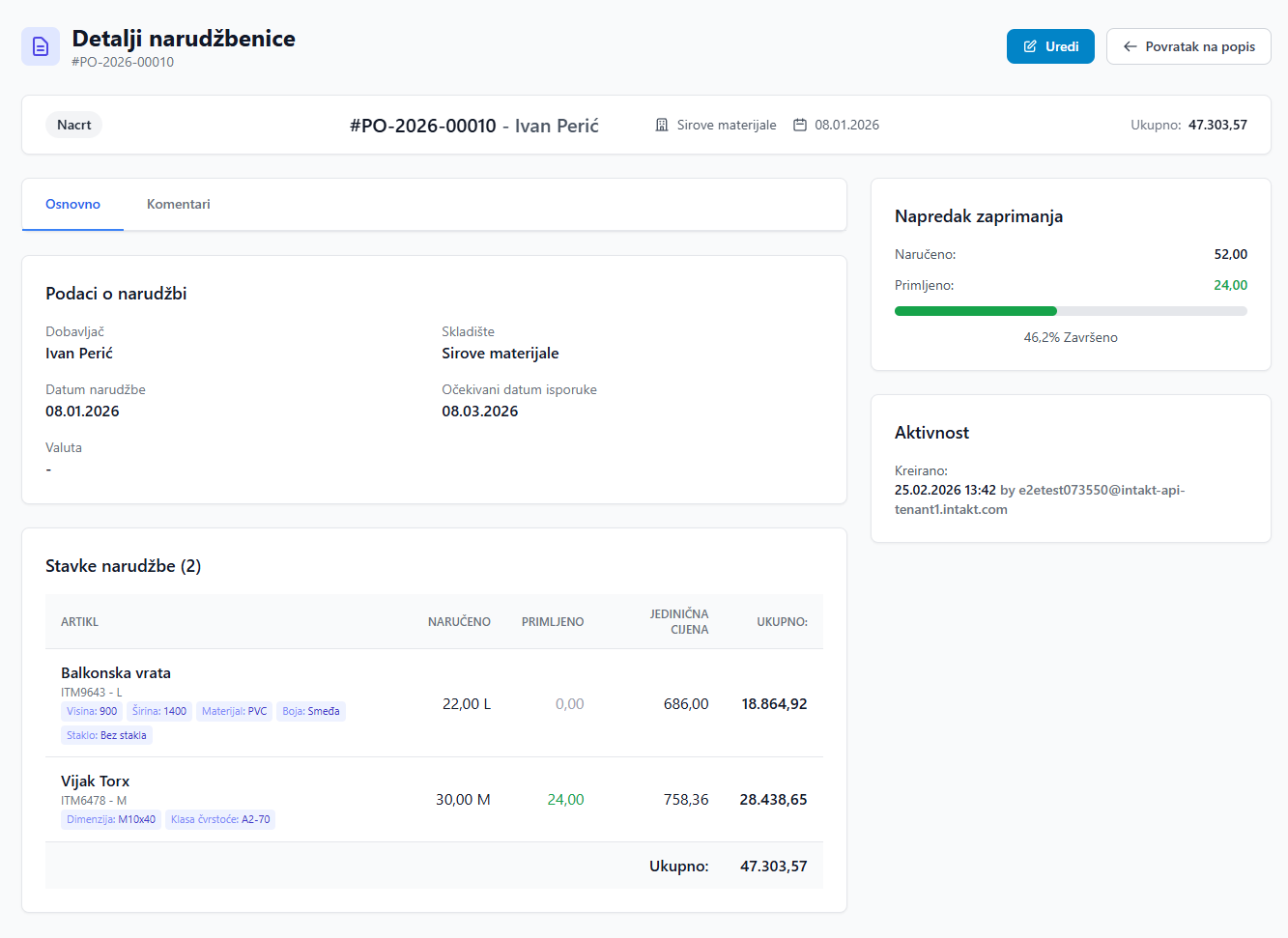The image size is (1288, 938).
Task: Click the Boja: Smeđa attribute tag
Action: point(310,711)
